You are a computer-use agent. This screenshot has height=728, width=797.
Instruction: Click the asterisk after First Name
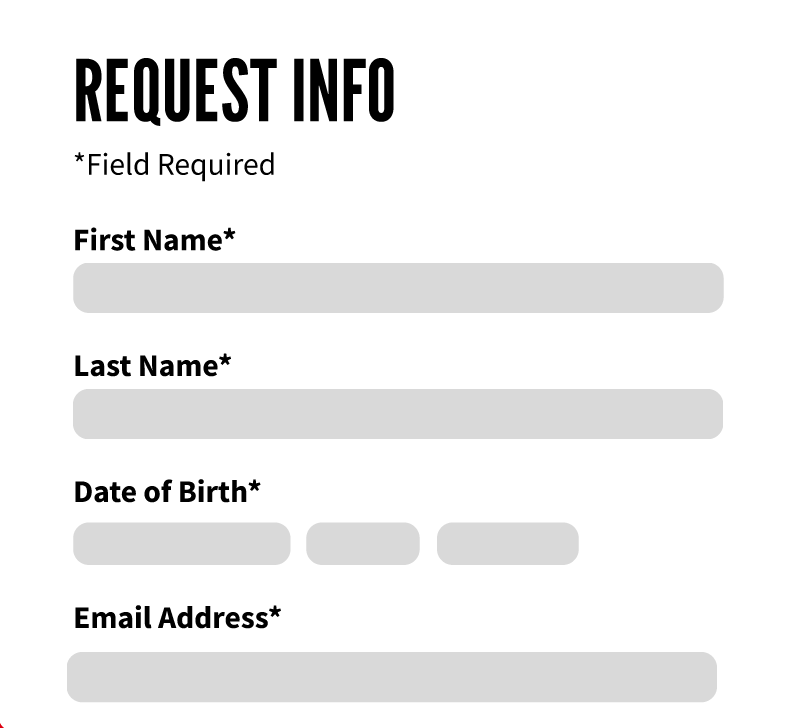coord(230,236)
